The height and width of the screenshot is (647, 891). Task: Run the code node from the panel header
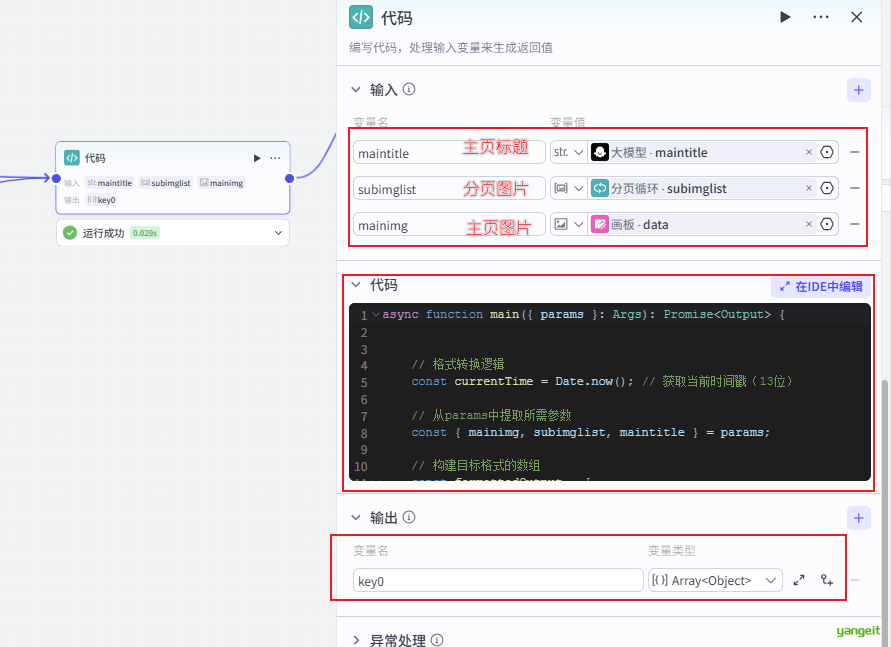point(785,17)
